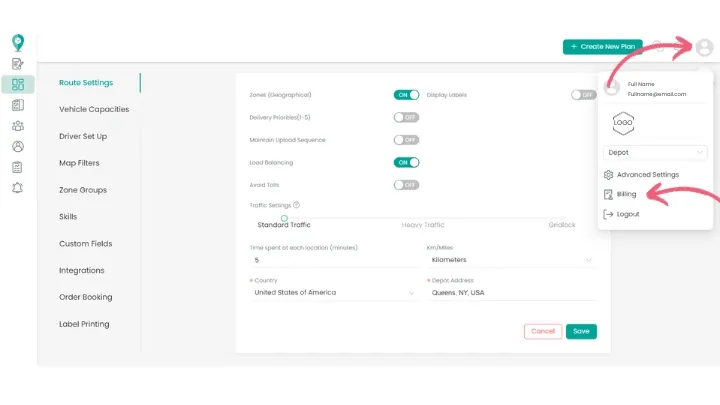Click the hexagon LOGO image

click(x=623, y=122)
